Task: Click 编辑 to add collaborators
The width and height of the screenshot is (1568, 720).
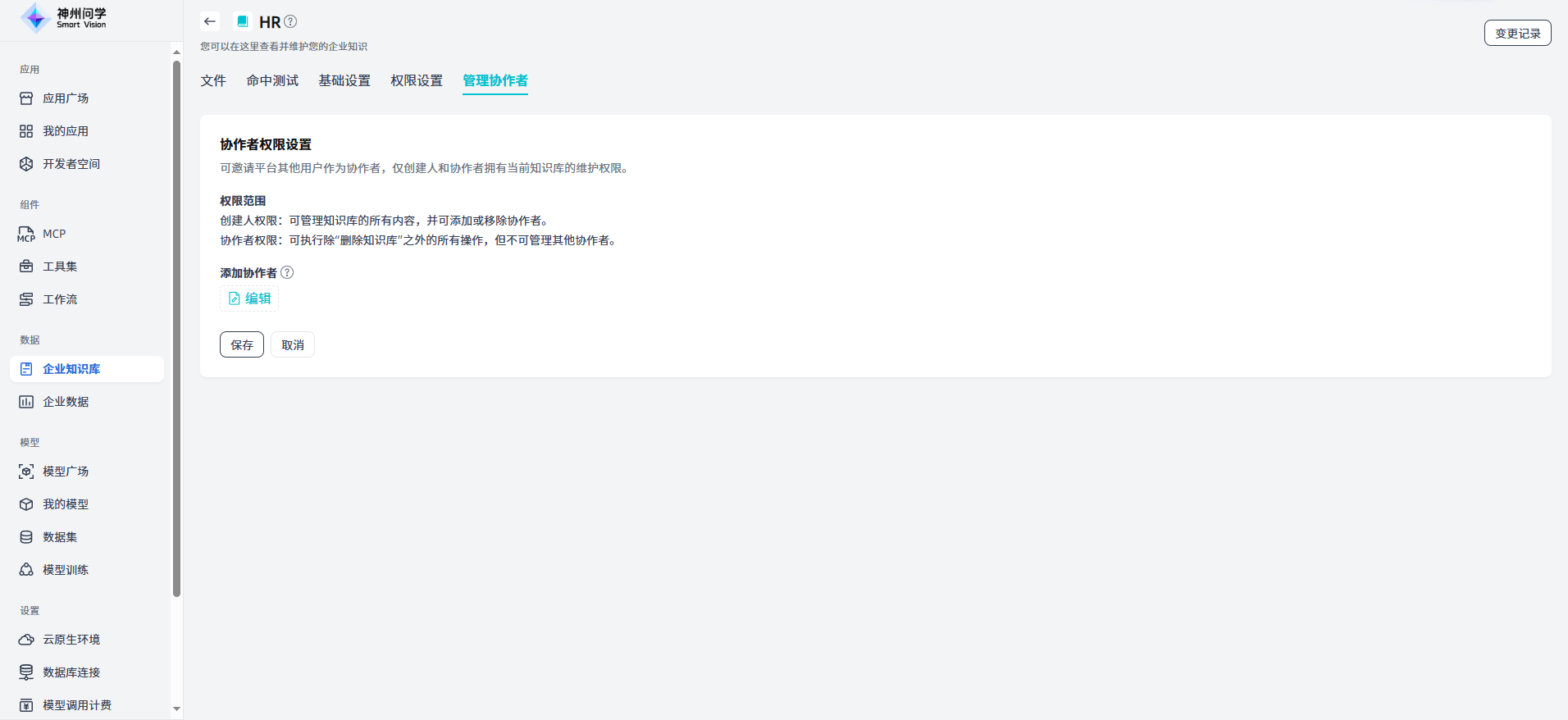Action: pyautogui.click(x=250, y=298)
